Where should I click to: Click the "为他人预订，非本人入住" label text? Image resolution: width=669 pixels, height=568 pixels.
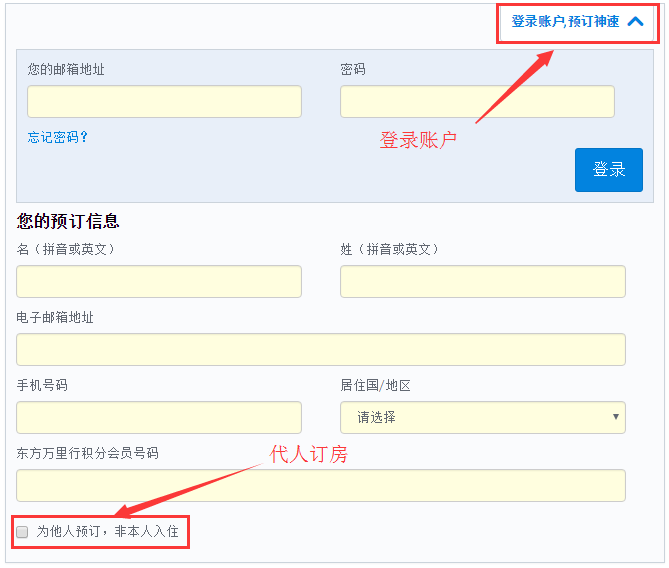(x=108, y=532)
